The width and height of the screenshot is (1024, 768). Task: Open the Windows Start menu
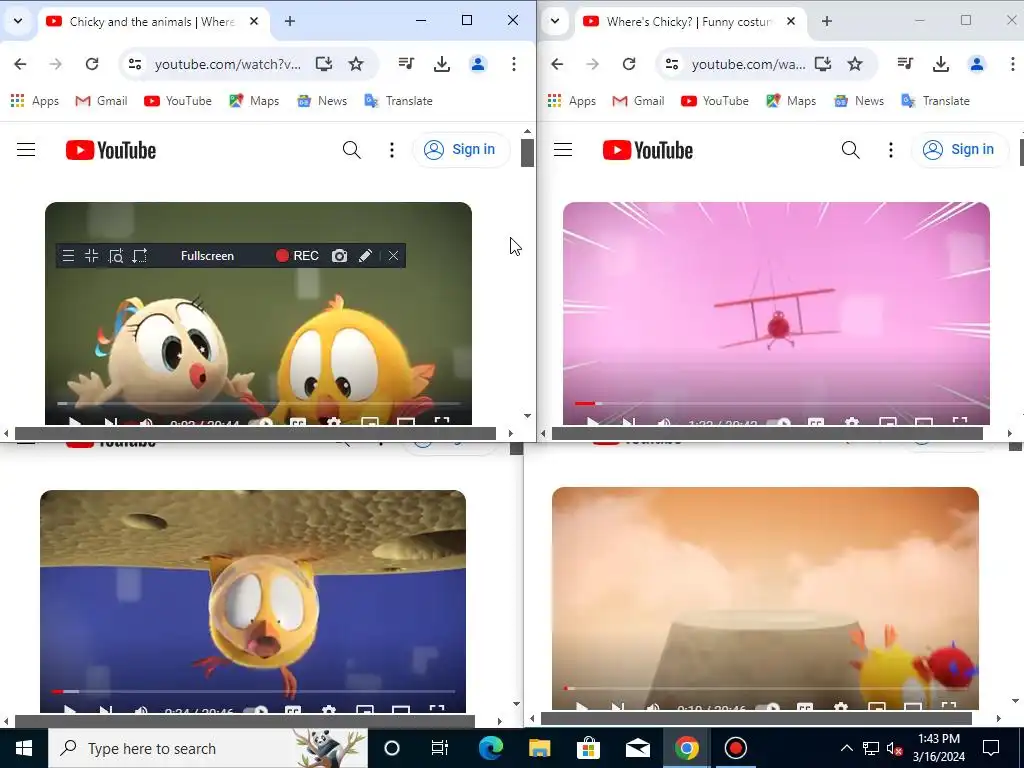click(x=24, y=748)
